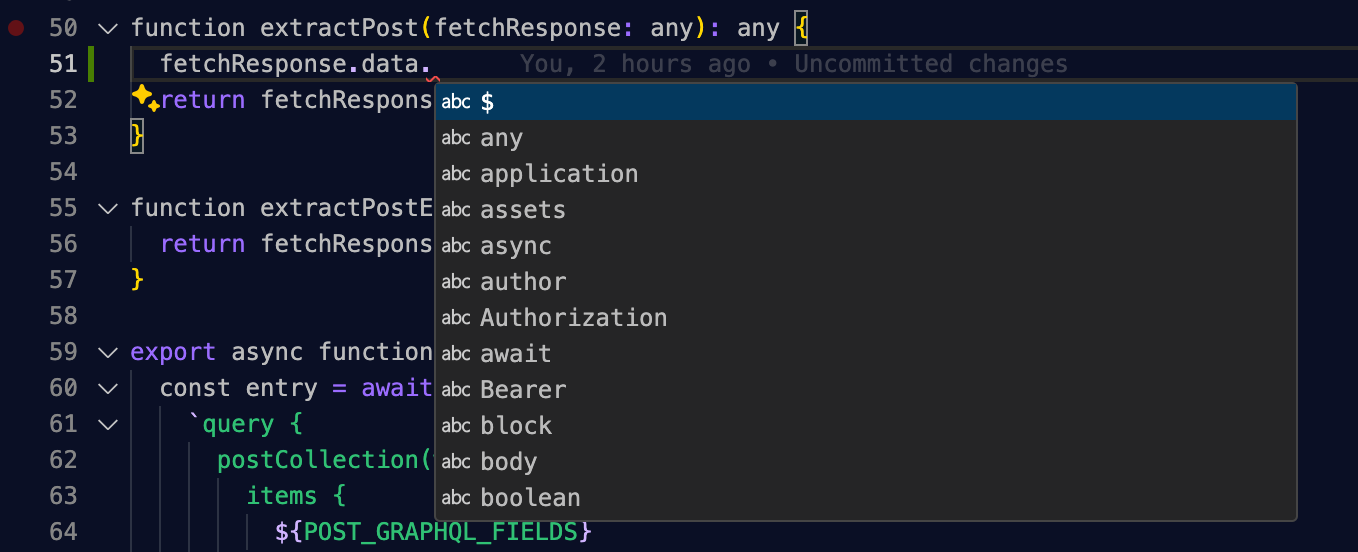Click the abc icon beside 'await'

tap(456, 354)
